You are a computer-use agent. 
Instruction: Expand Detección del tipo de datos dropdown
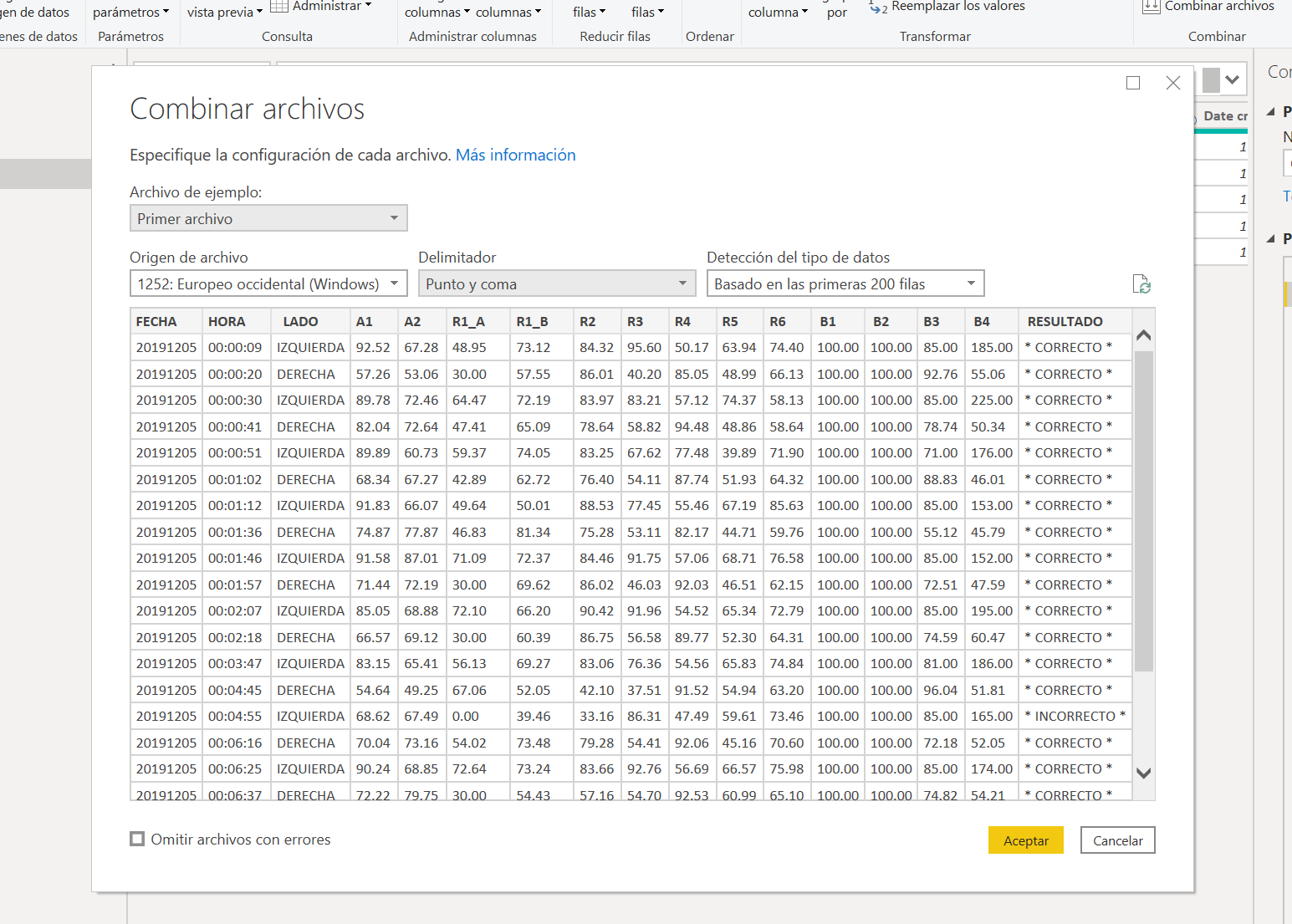pos(845,283)
